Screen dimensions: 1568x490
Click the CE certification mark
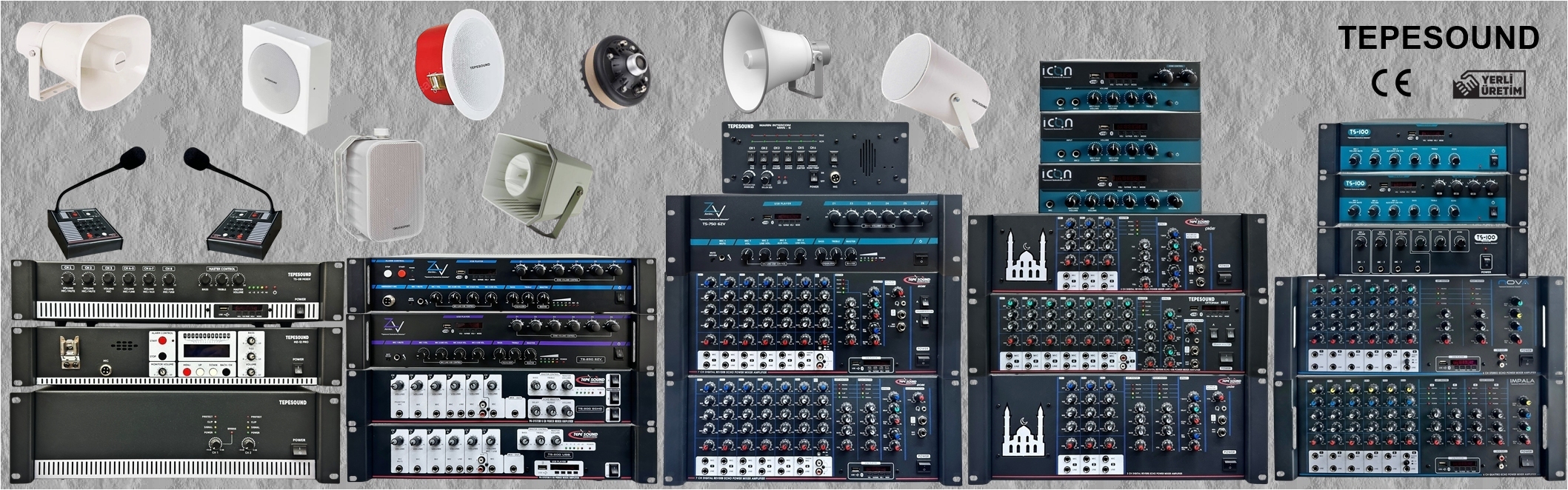click(x=1390, y=84)
